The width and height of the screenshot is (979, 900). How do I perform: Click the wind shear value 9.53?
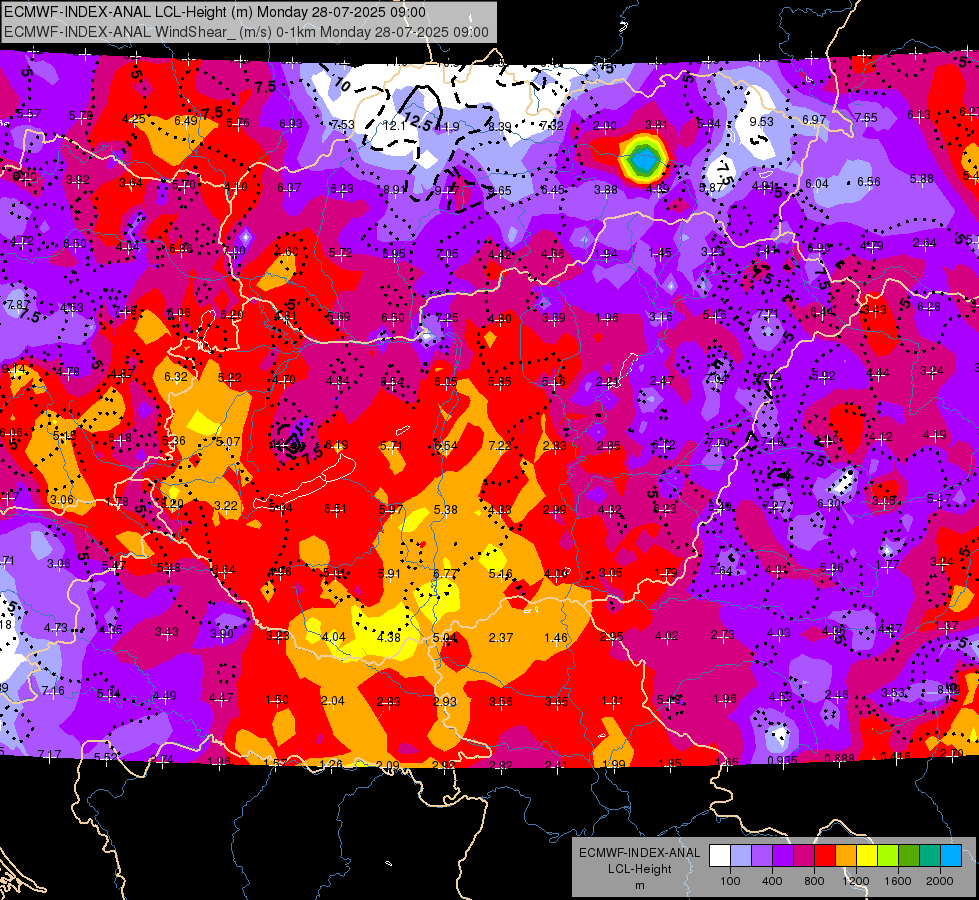point(762,122)
